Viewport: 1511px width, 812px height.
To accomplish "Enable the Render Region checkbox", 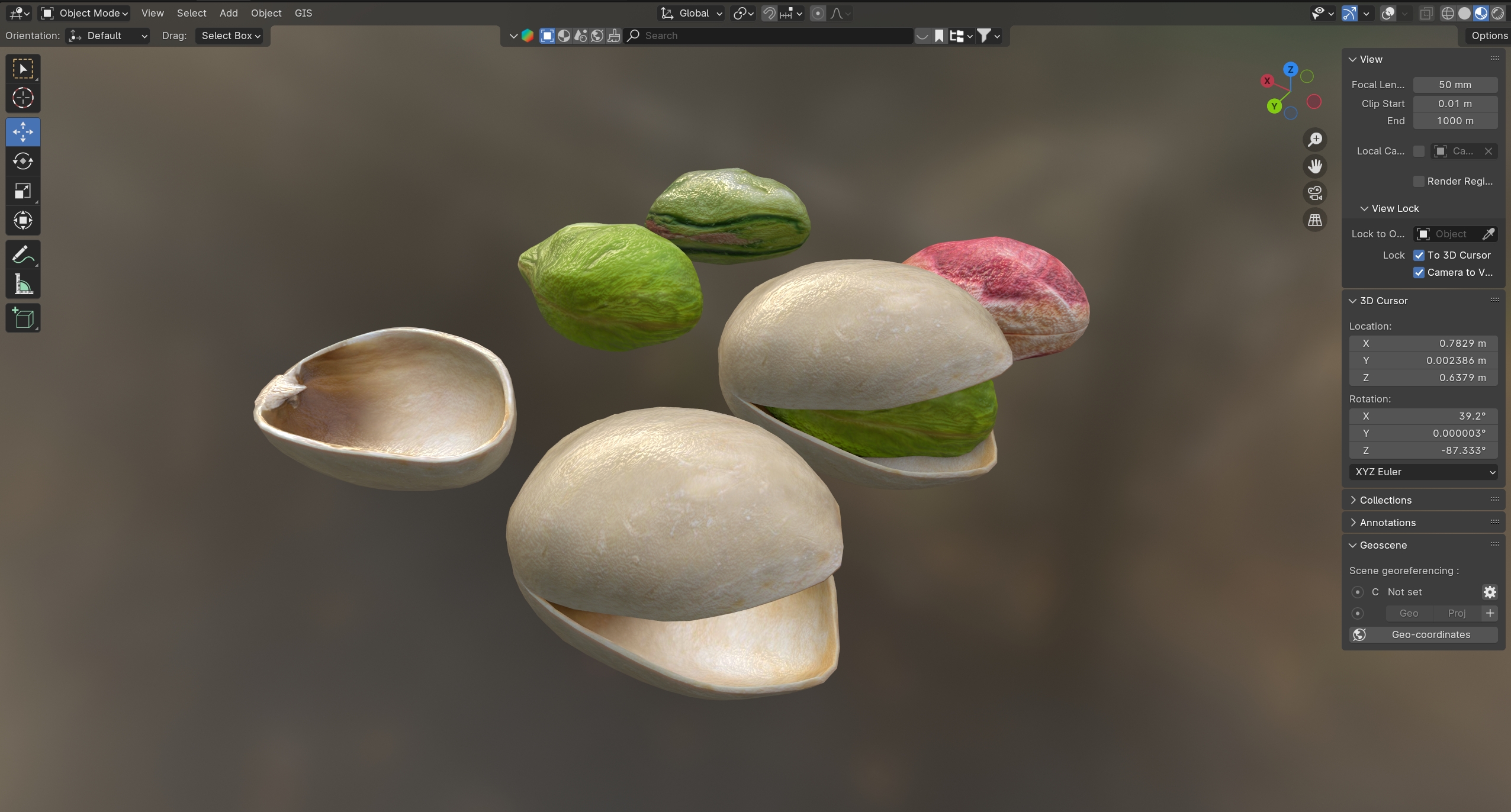I will 1419,181.
